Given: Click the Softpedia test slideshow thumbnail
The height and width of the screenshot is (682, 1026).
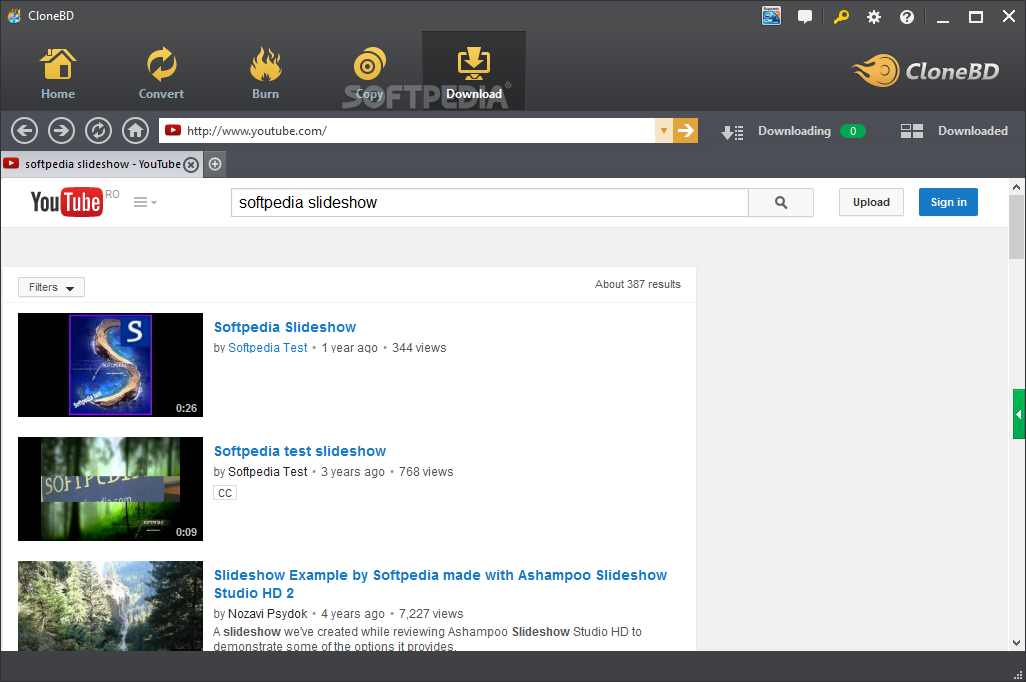Looking at the screenshot, I should coord(111,489).
